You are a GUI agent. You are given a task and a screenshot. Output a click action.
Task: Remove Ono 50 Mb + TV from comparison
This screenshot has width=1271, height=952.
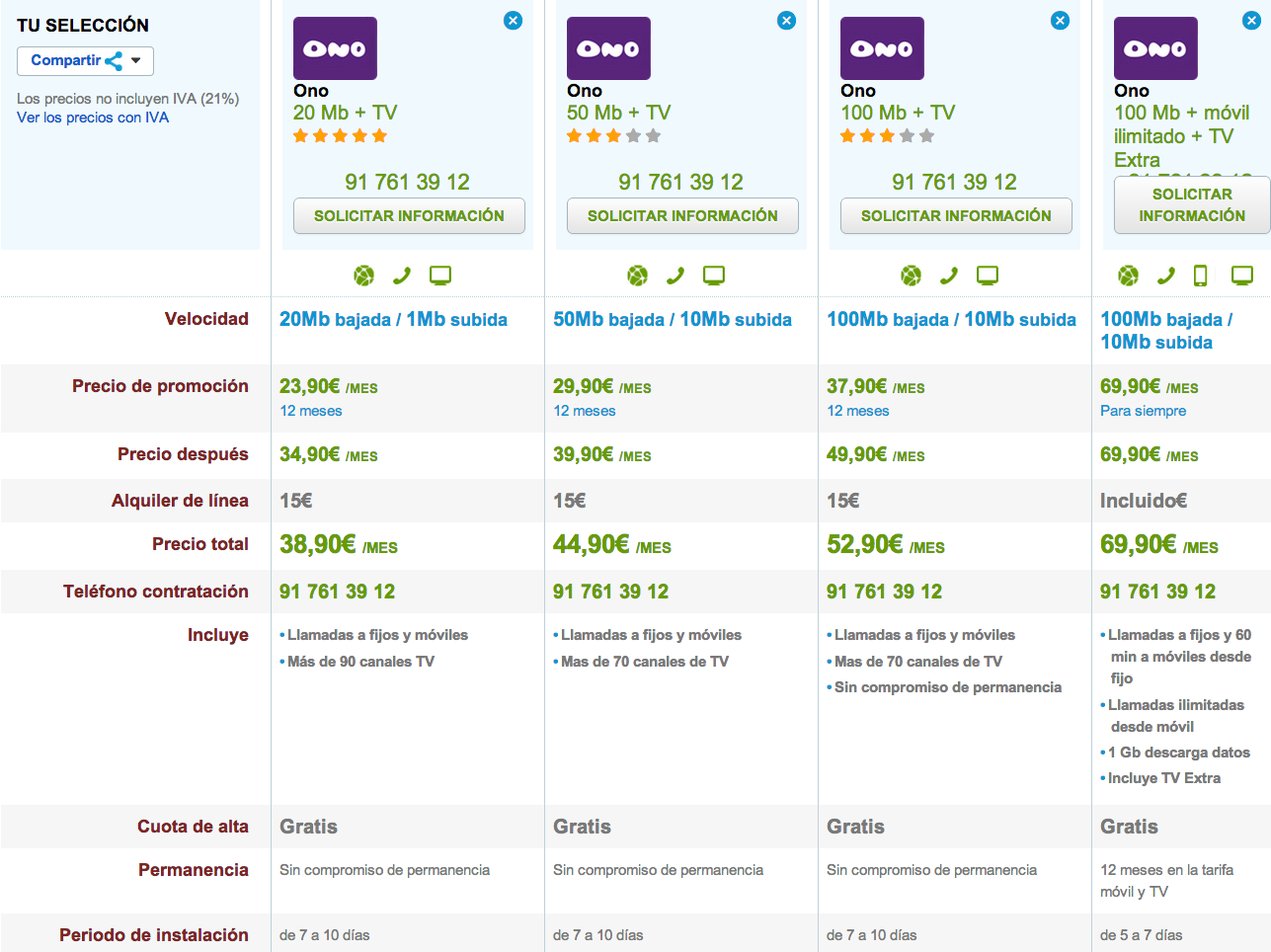[x=786, y=21]
